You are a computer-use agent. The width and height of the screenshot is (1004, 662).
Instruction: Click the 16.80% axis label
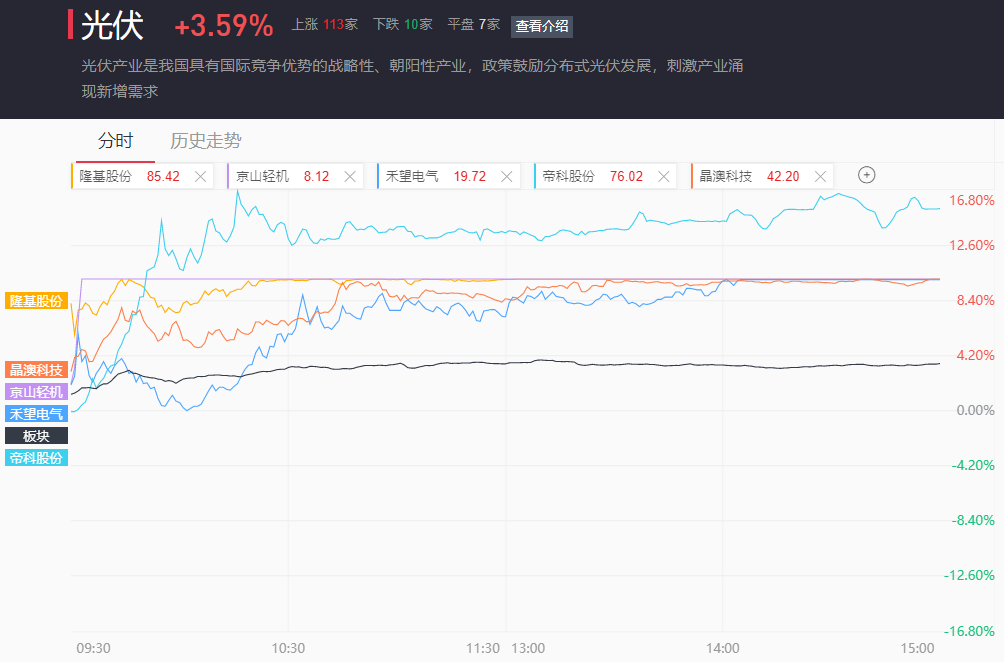pos(971,200)
